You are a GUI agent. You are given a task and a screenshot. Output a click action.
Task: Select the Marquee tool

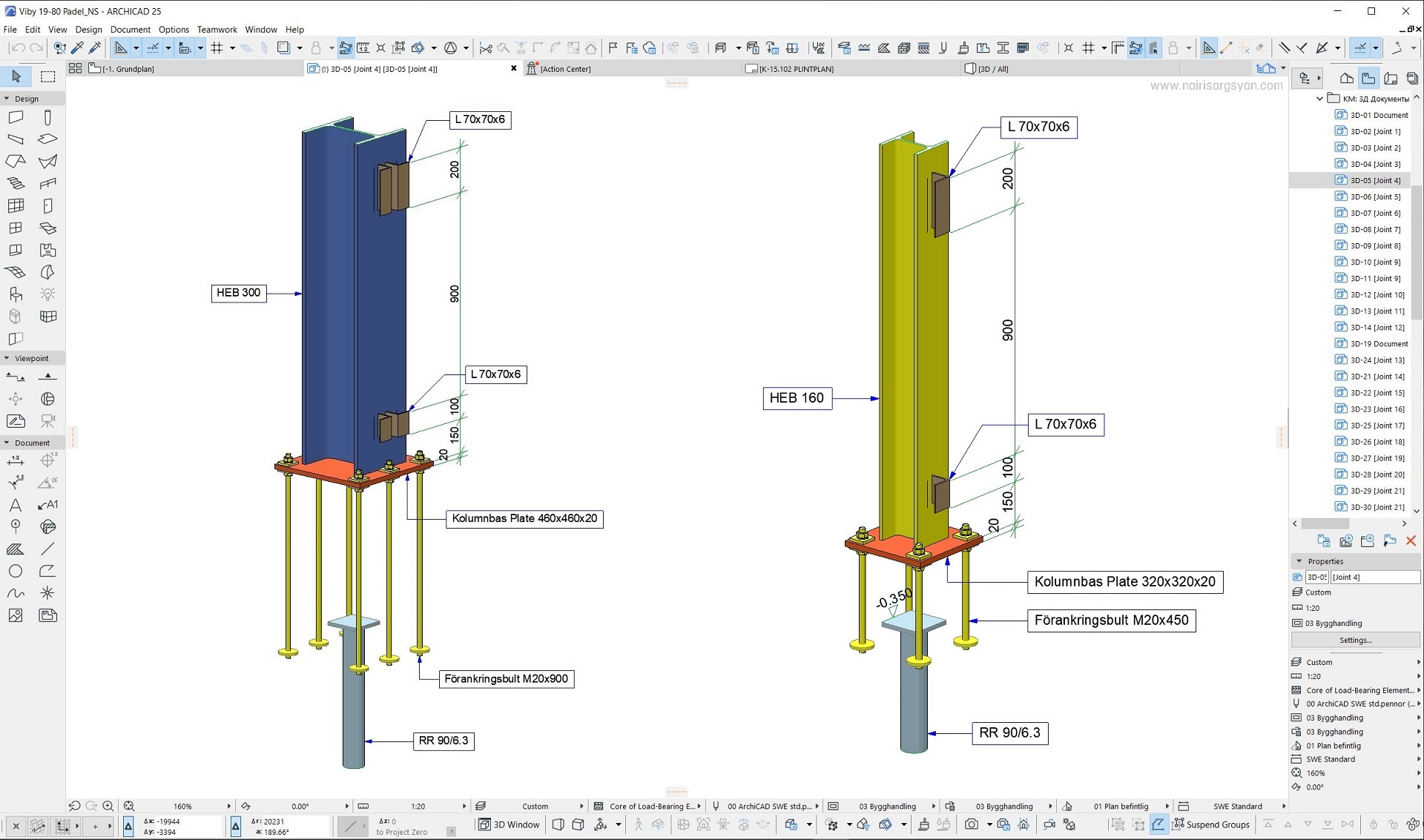(x=48, y=76)
